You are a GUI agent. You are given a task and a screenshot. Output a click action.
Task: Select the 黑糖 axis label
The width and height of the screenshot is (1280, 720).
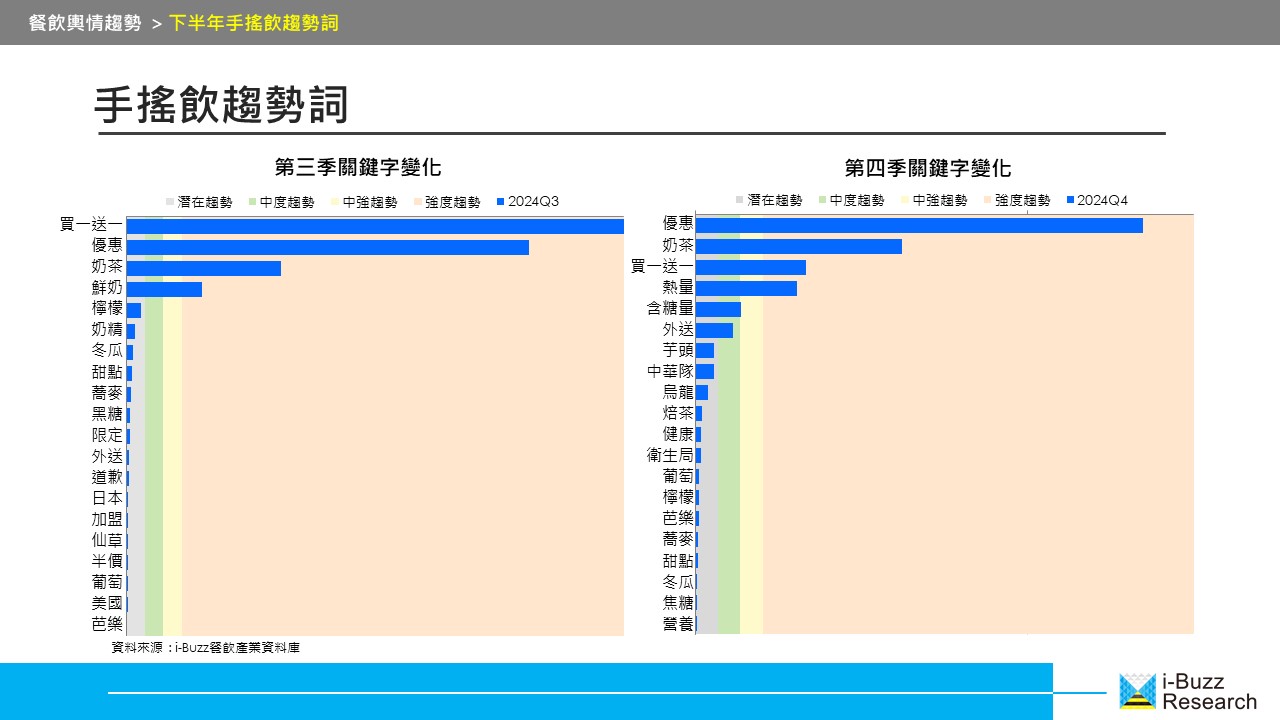click(x=107, y=414)
